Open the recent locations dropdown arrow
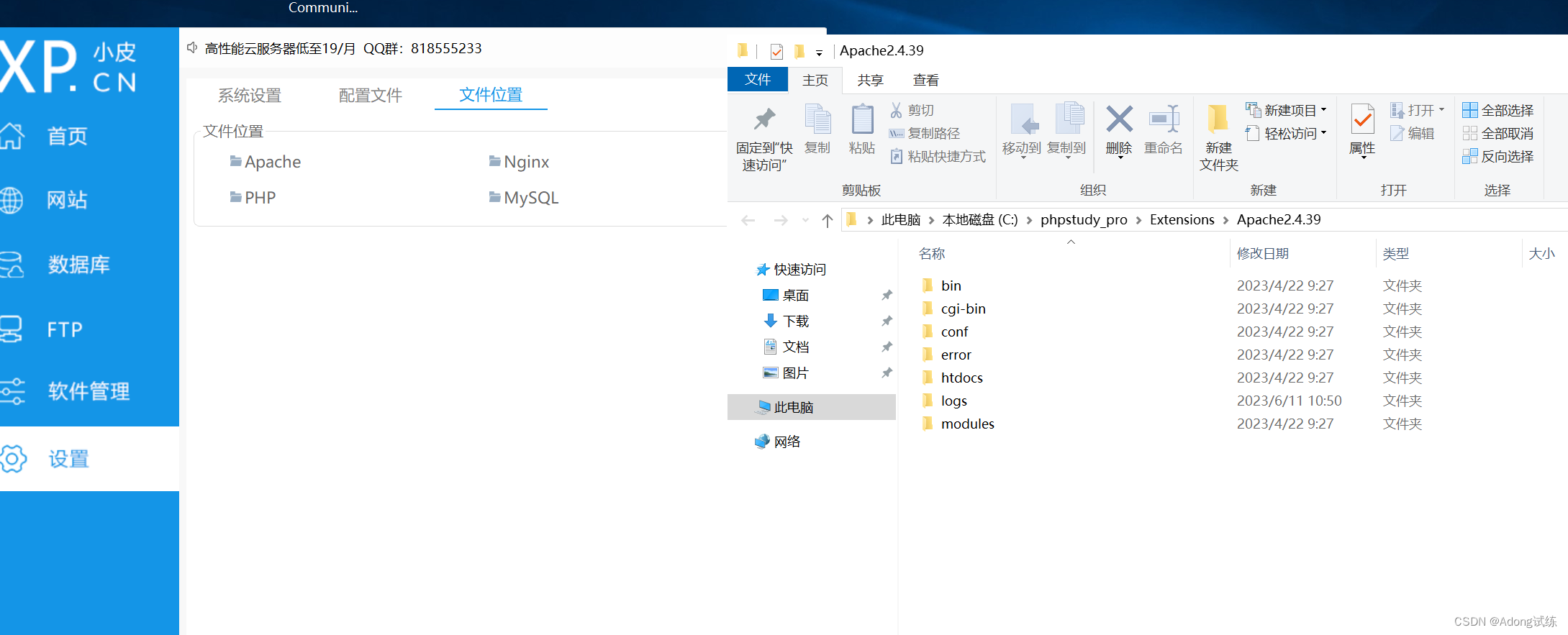 (805, 220)
